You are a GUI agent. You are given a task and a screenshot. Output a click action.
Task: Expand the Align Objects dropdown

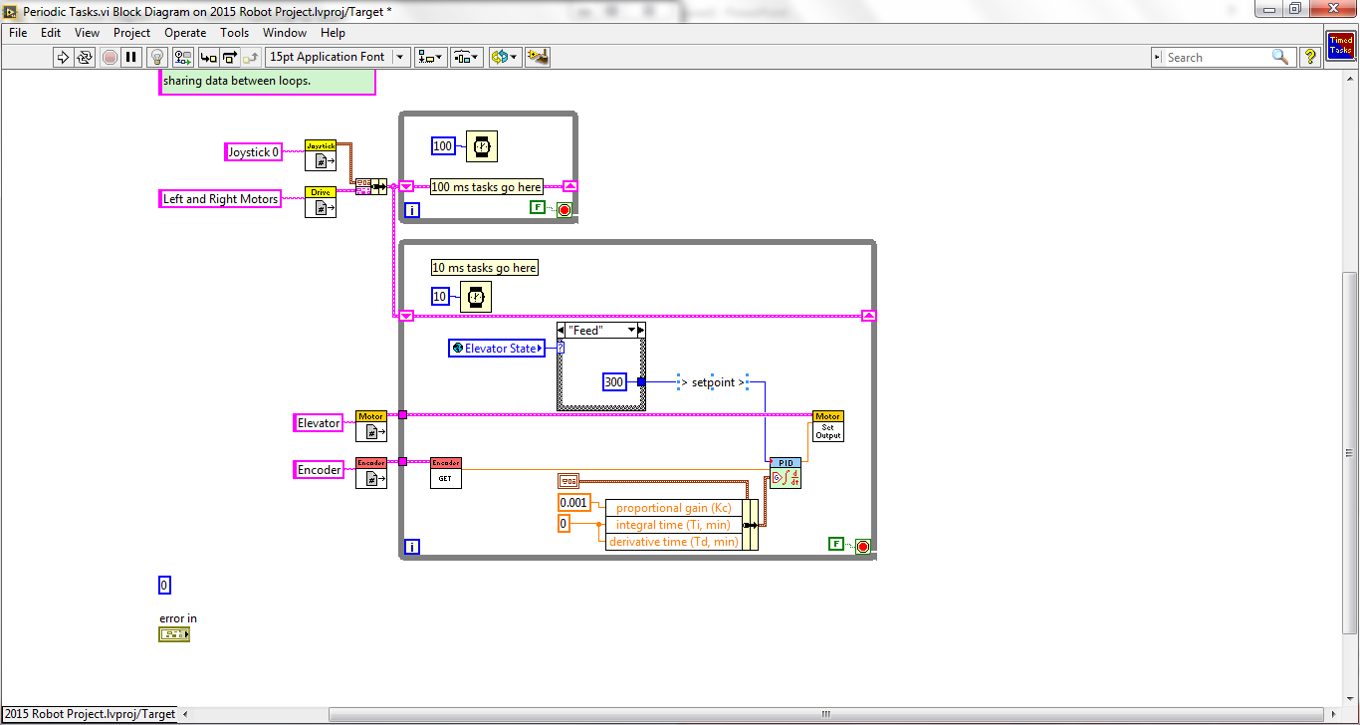pos(432,58)
